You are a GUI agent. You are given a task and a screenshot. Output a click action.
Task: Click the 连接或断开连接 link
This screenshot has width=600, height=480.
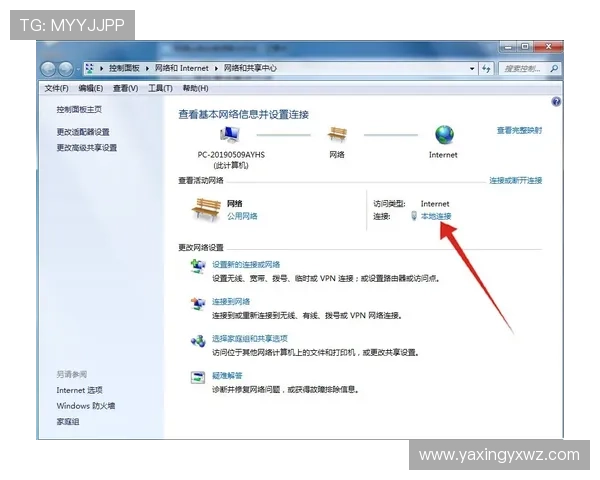point(515,180)
